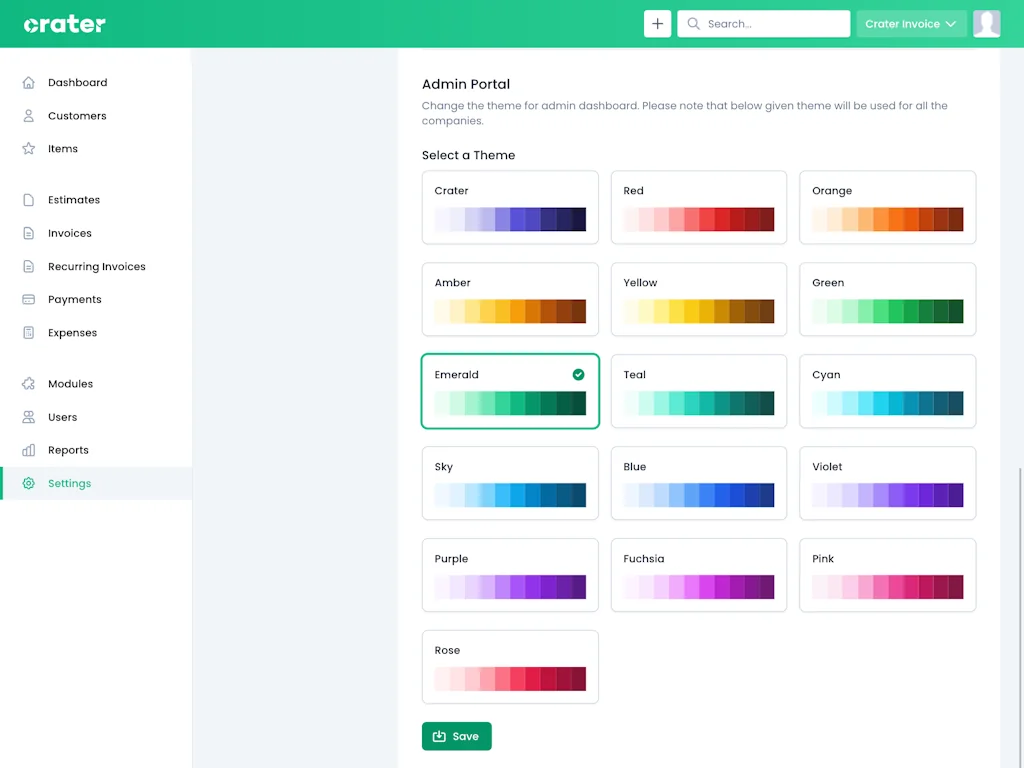Click the plus icon in top bar

657,24
